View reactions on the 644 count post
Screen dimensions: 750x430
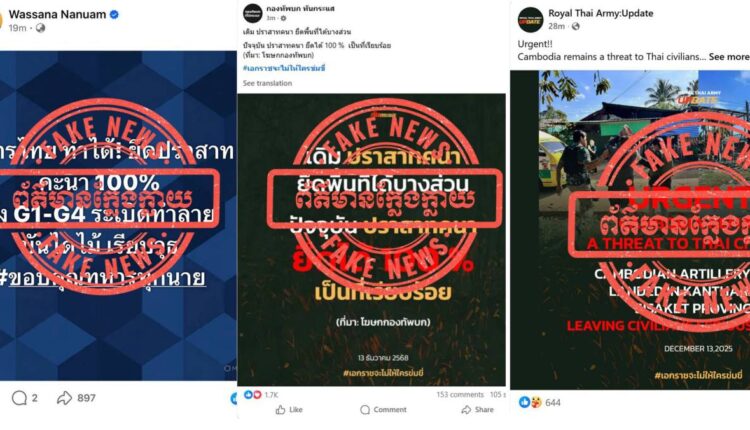coord(530,402)
